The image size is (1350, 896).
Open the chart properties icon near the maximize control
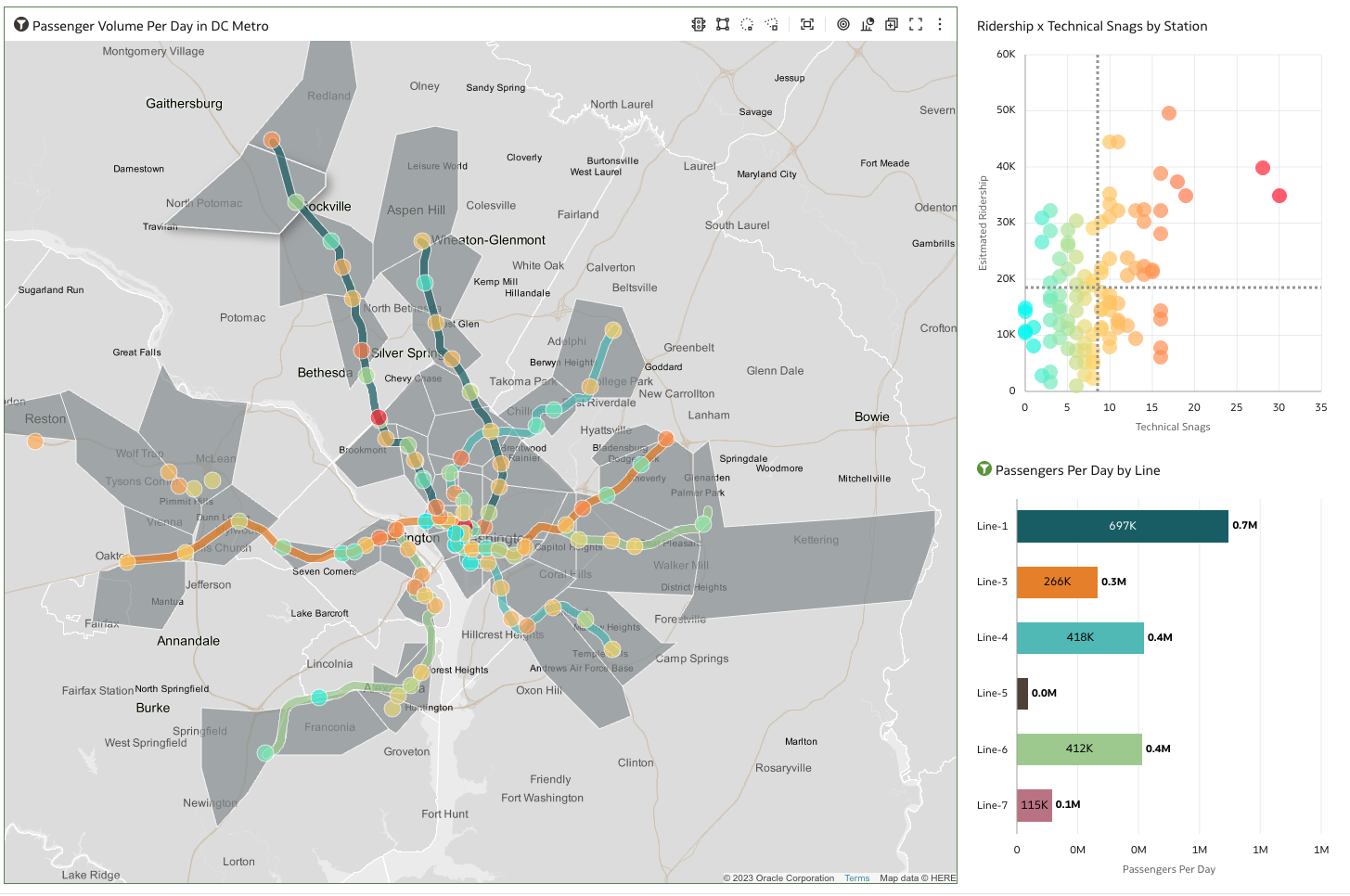(x=867, y=24)
